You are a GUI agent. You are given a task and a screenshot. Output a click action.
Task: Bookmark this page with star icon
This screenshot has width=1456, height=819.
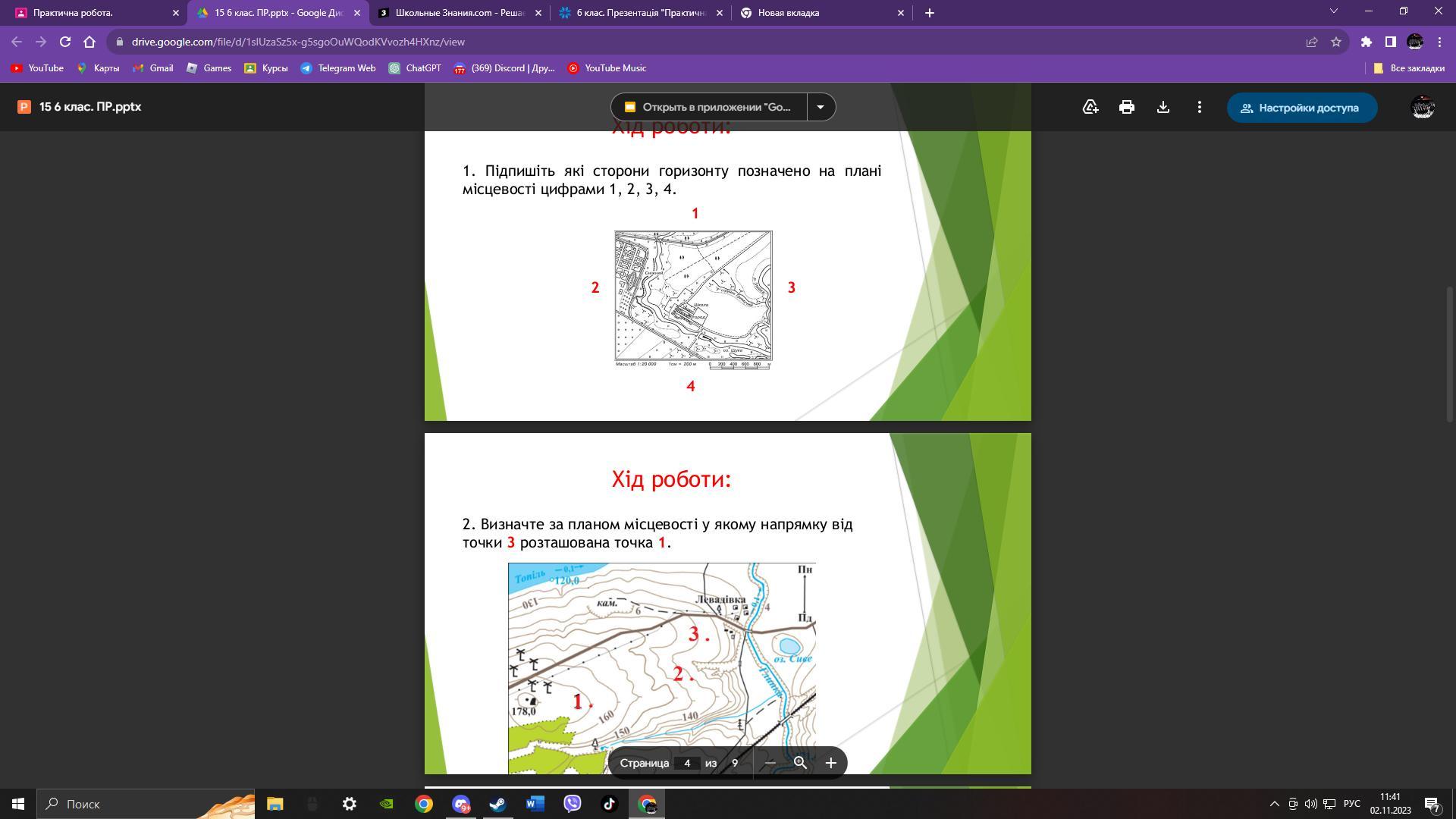pos(1335,42)
